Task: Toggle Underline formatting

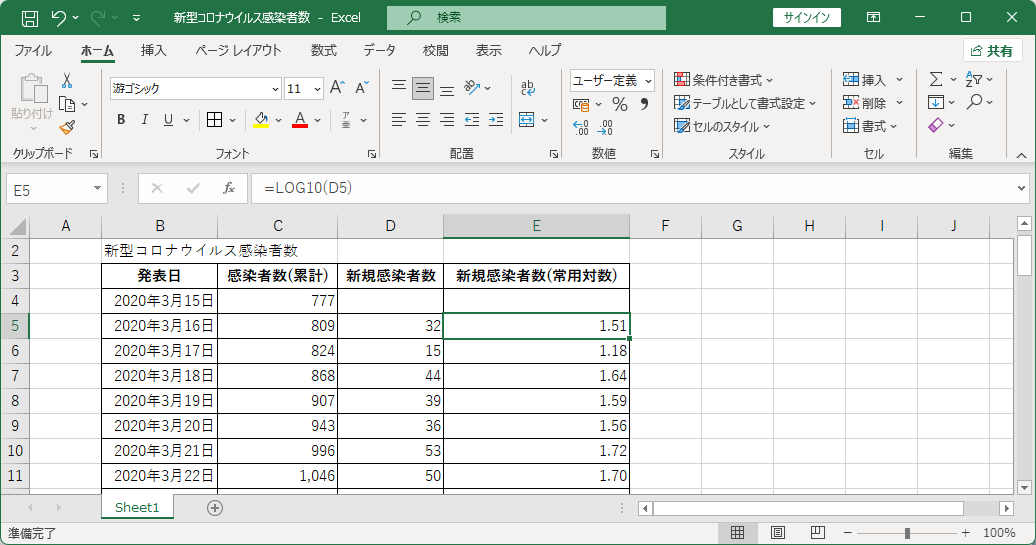Action: tap(168, 120)
